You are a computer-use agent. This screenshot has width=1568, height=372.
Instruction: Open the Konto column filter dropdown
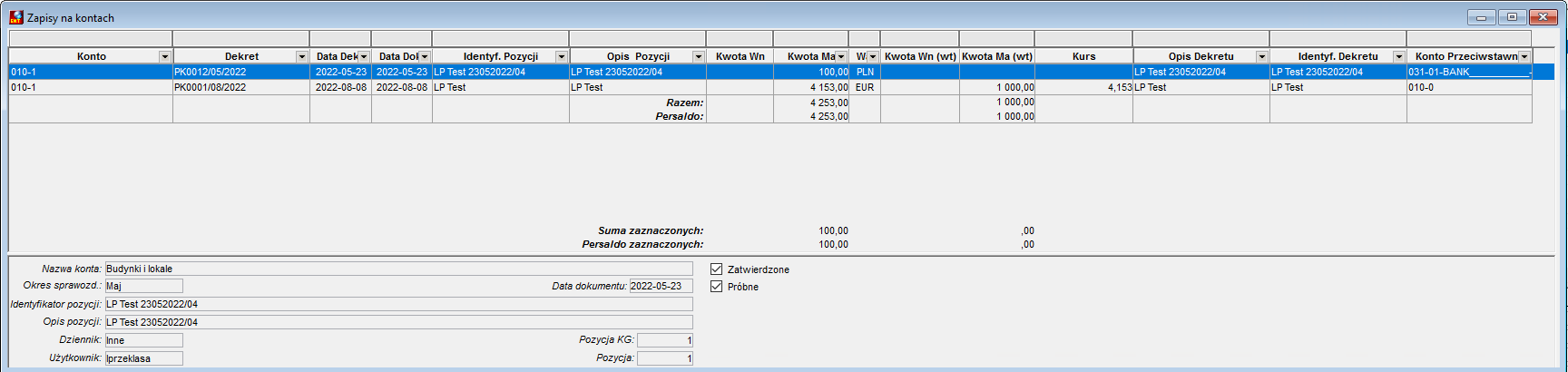coord(165,56)
